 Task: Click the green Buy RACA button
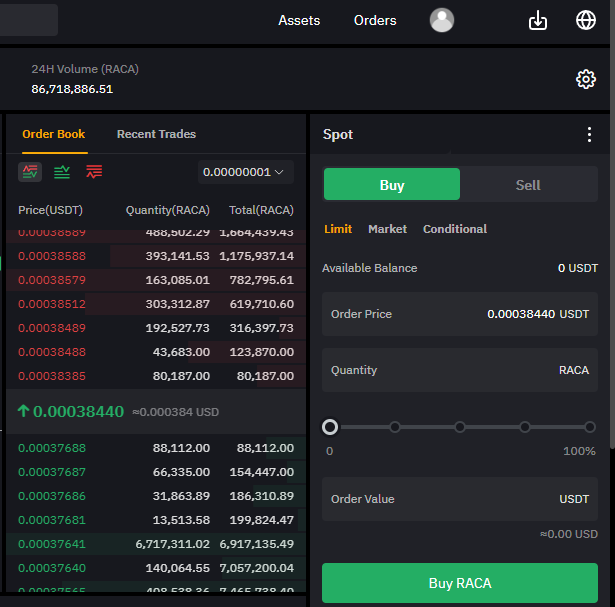point(460,583)
